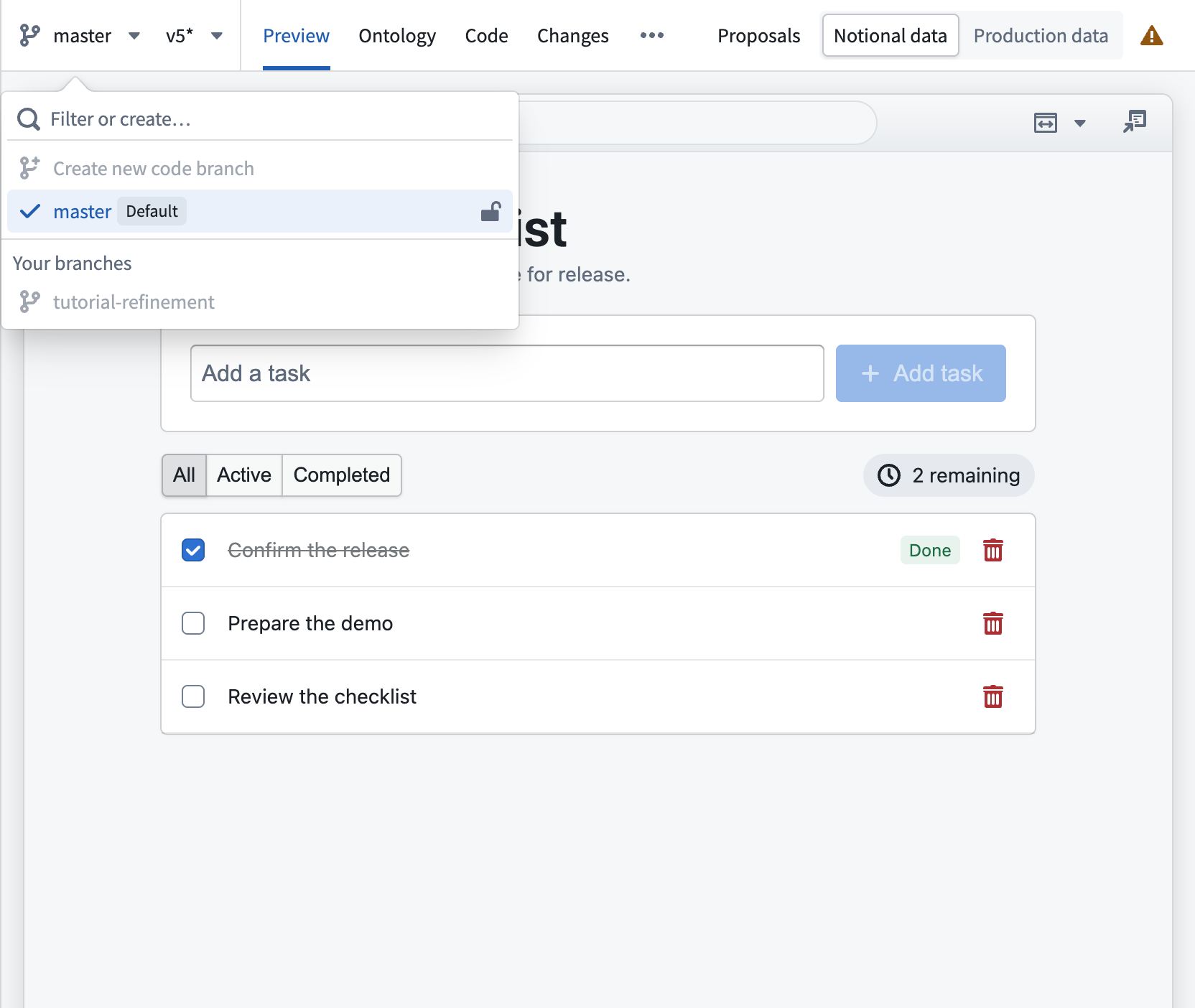Open the three-dots more tabs menu
The width and height of the screenshot is (1195, 1008).
[652, 35]
